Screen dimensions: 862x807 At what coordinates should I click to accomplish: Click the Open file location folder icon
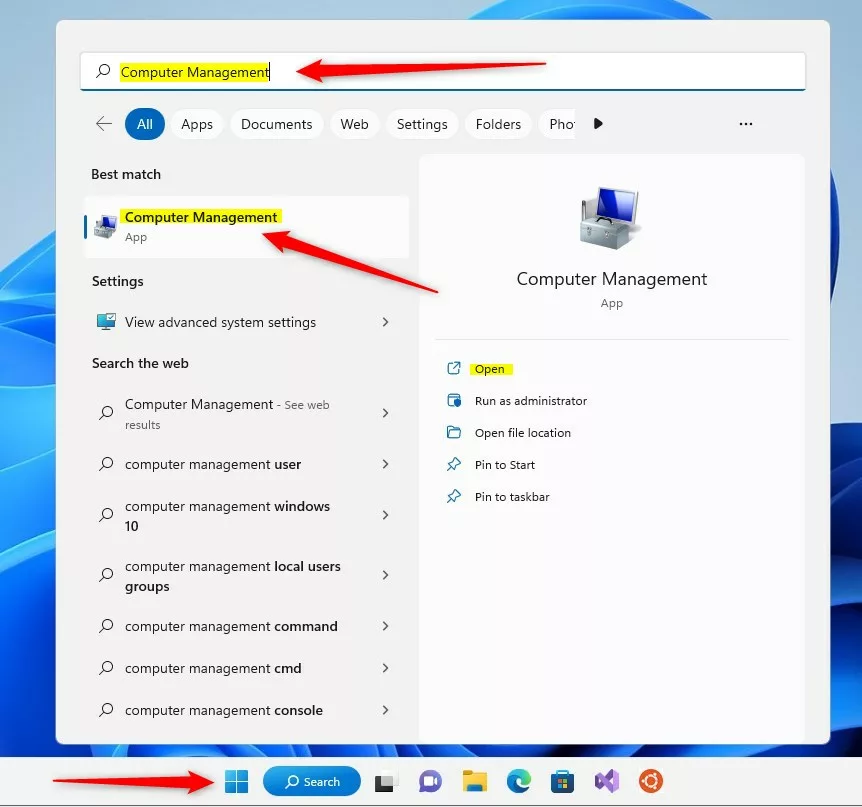coord(454,432)
